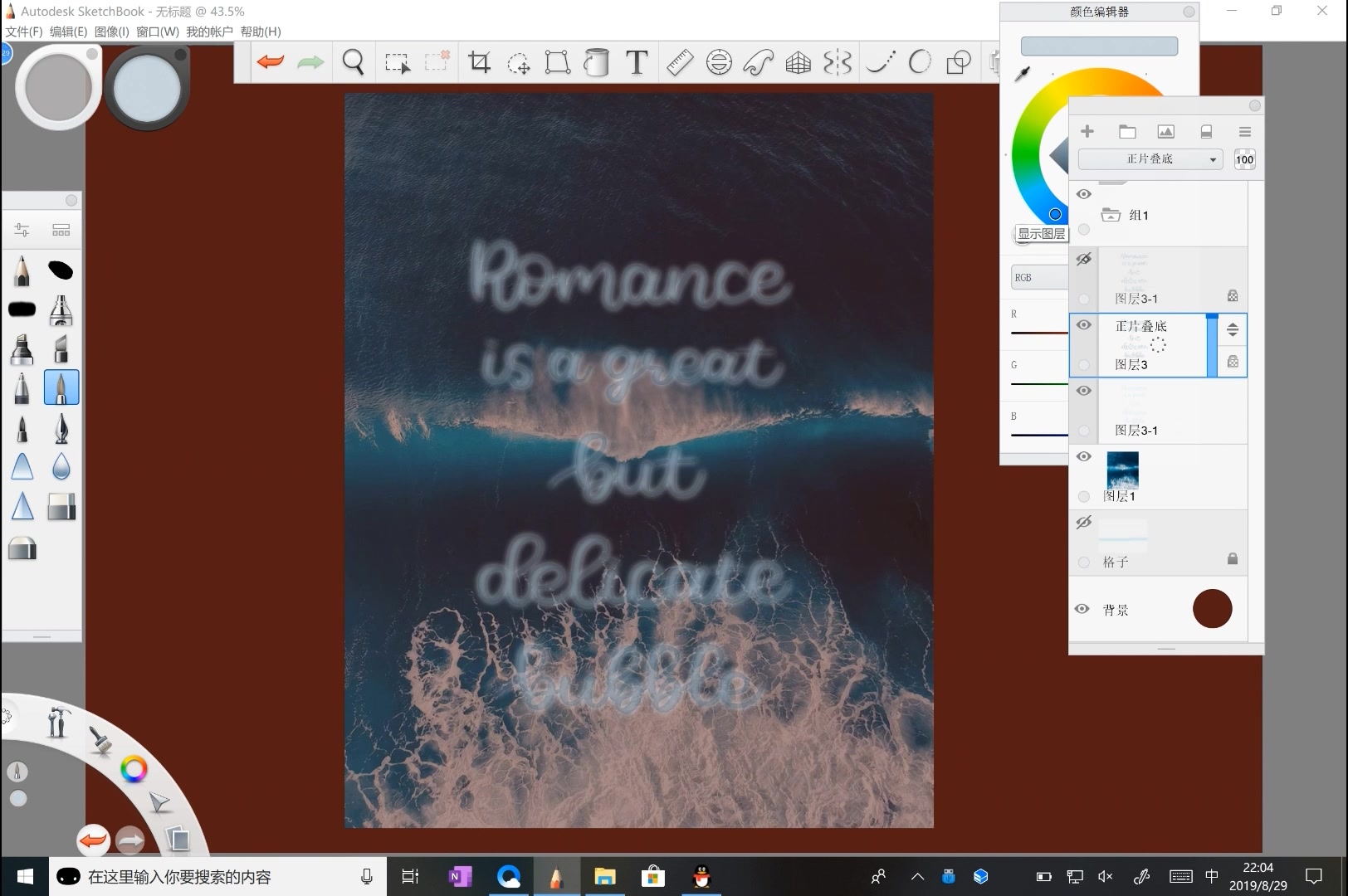1348x896 pixels.
Task: Click the grey brush puck
Action: 58,86
